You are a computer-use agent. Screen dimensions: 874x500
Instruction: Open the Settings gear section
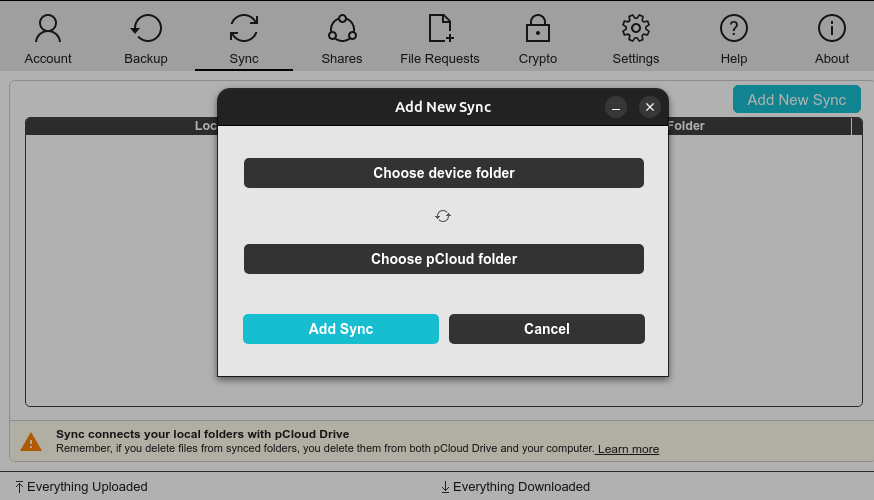point(636,39)
